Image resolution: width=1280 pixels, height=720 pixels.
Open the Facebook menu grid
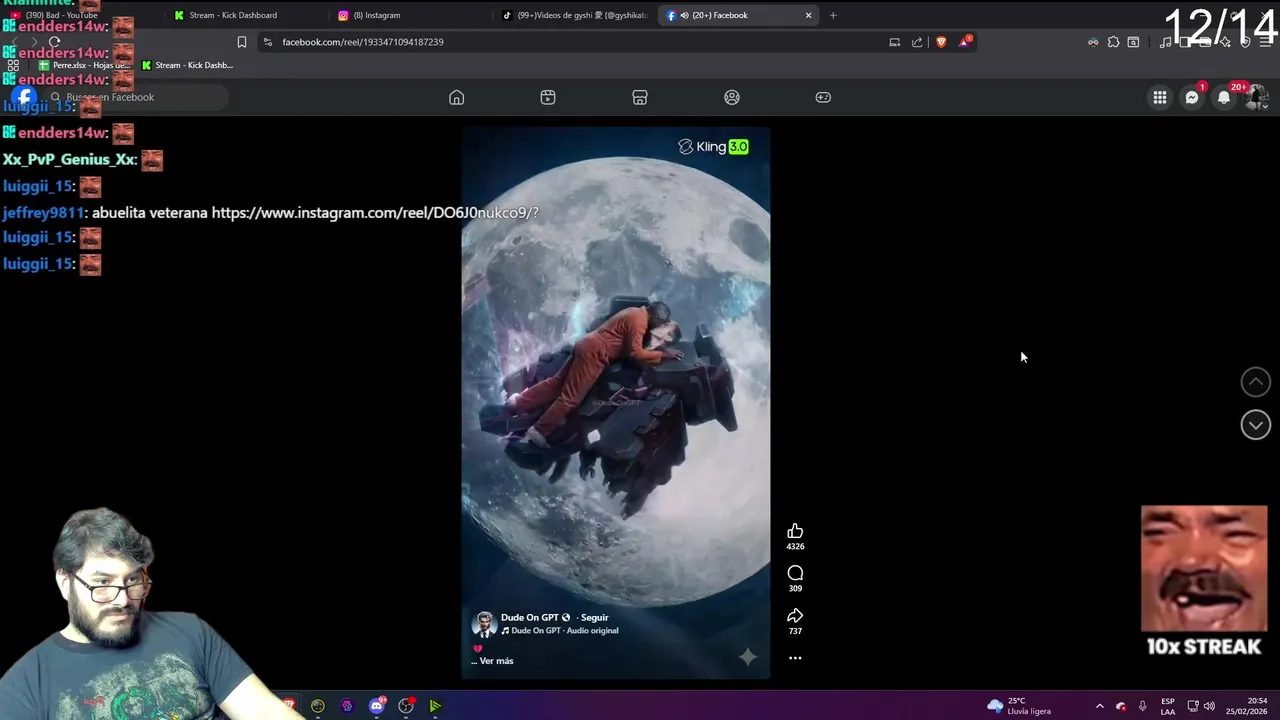pyautogui.click(x=1159, y=97)
